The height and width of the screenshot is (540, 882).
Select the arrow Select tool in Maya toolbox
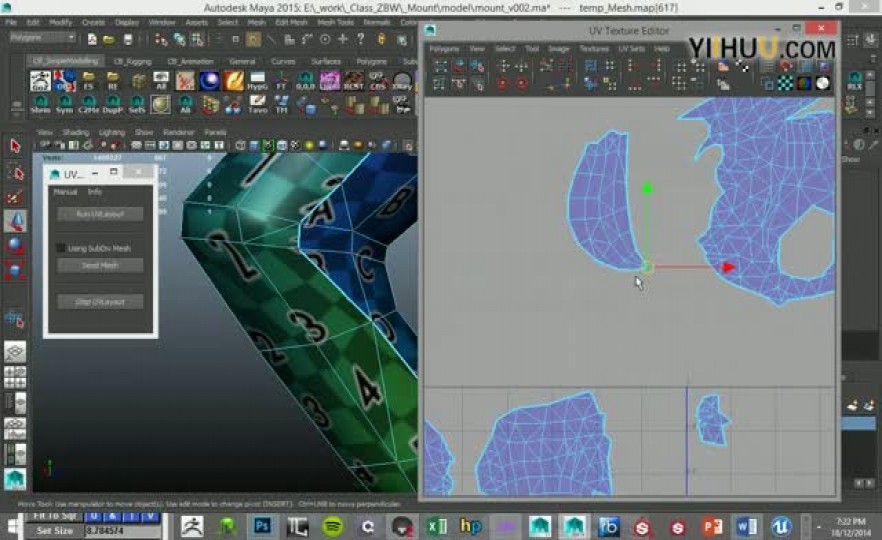pyautogui.click(x=15, y=146)
